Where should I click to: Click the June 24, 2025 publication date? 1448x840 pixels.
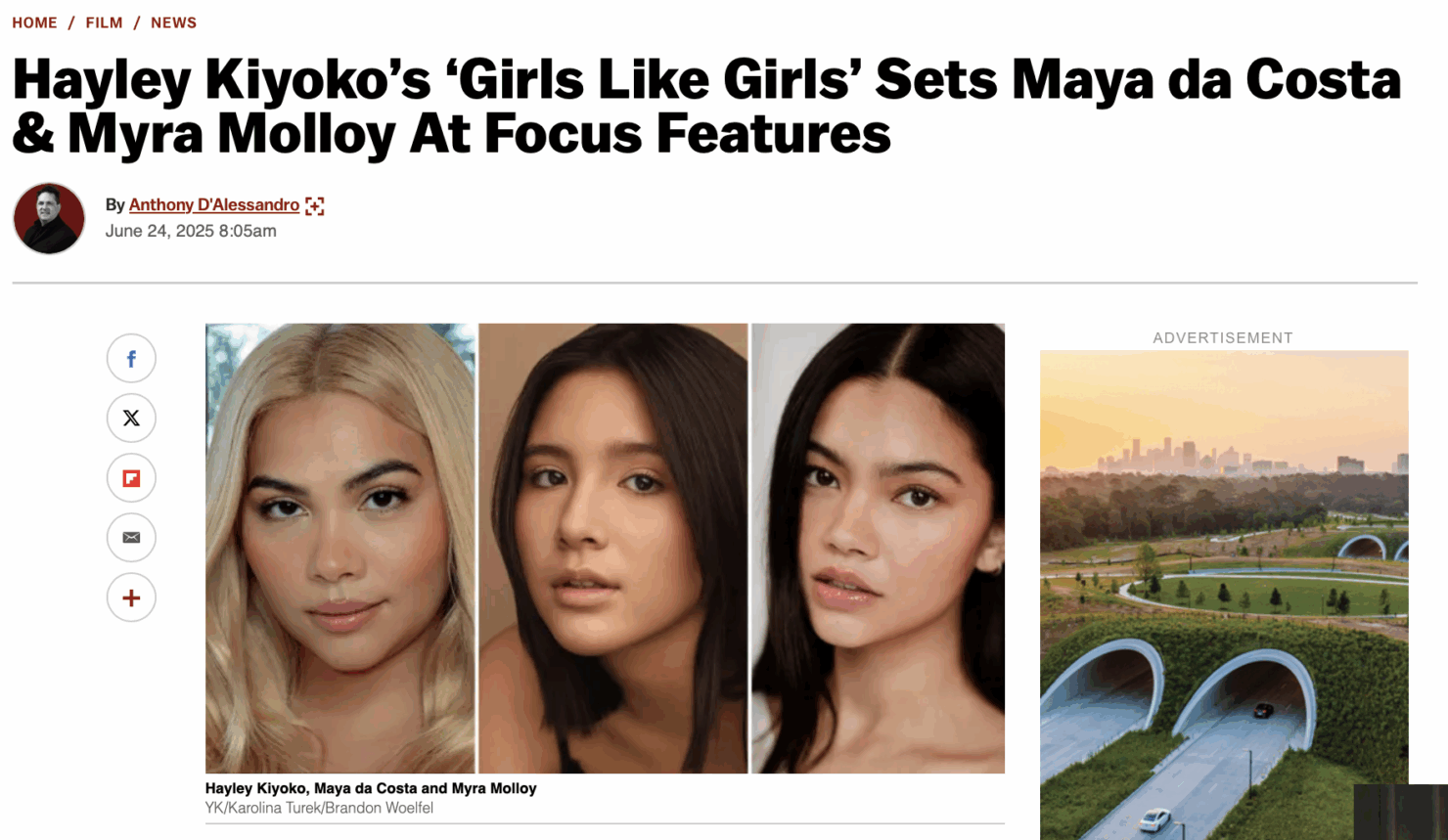191,231
